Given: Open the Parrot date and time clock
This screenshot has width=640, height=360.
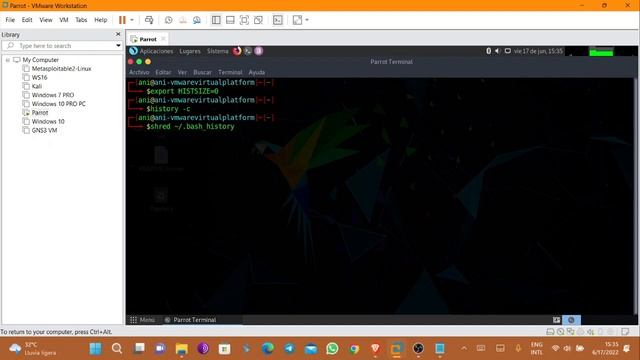Looking at the screenshot, I should pyautogui.click(x=538, y=51).
